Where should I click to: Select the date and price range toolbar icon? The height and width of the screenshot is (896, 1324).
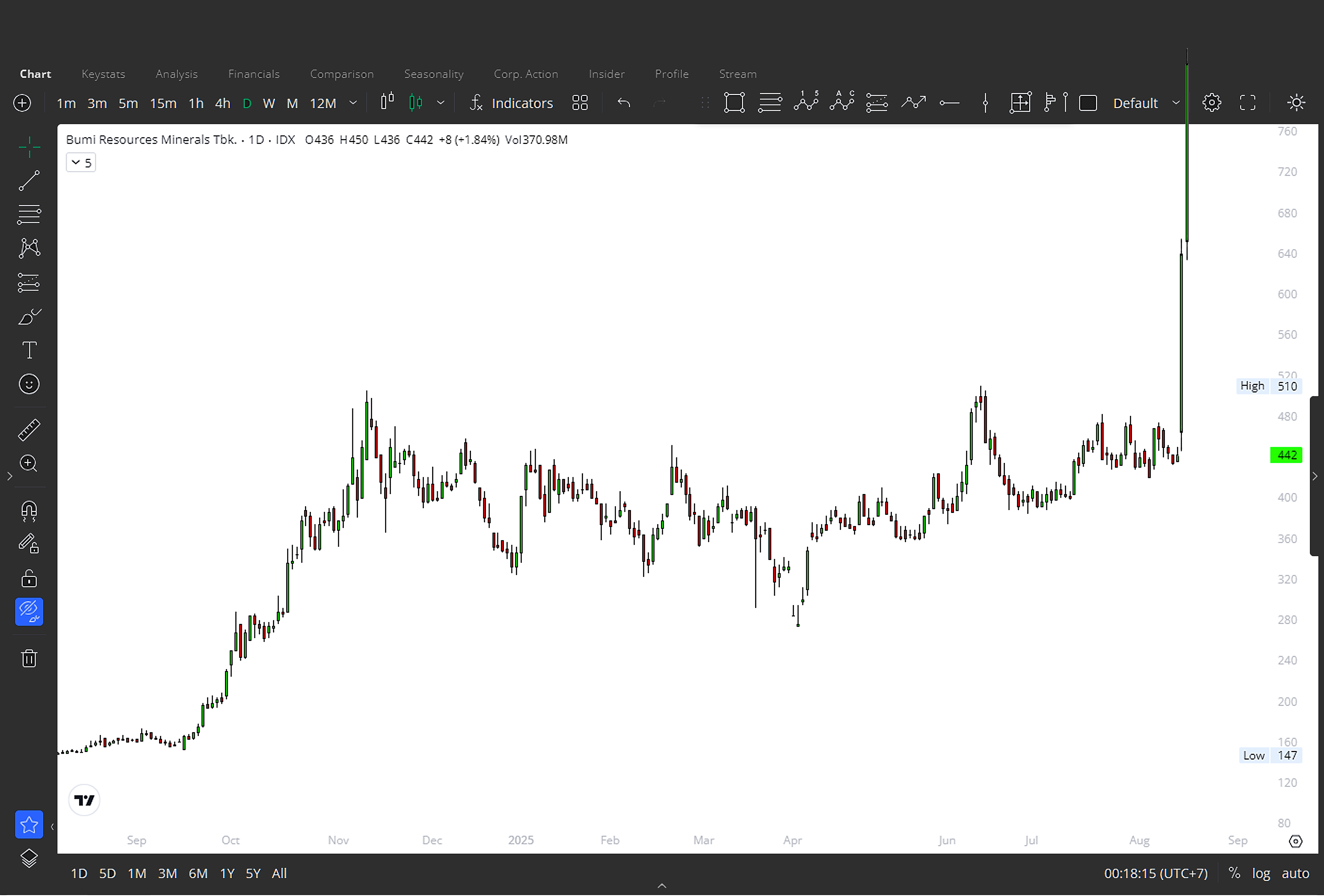tap(1020, 103)
